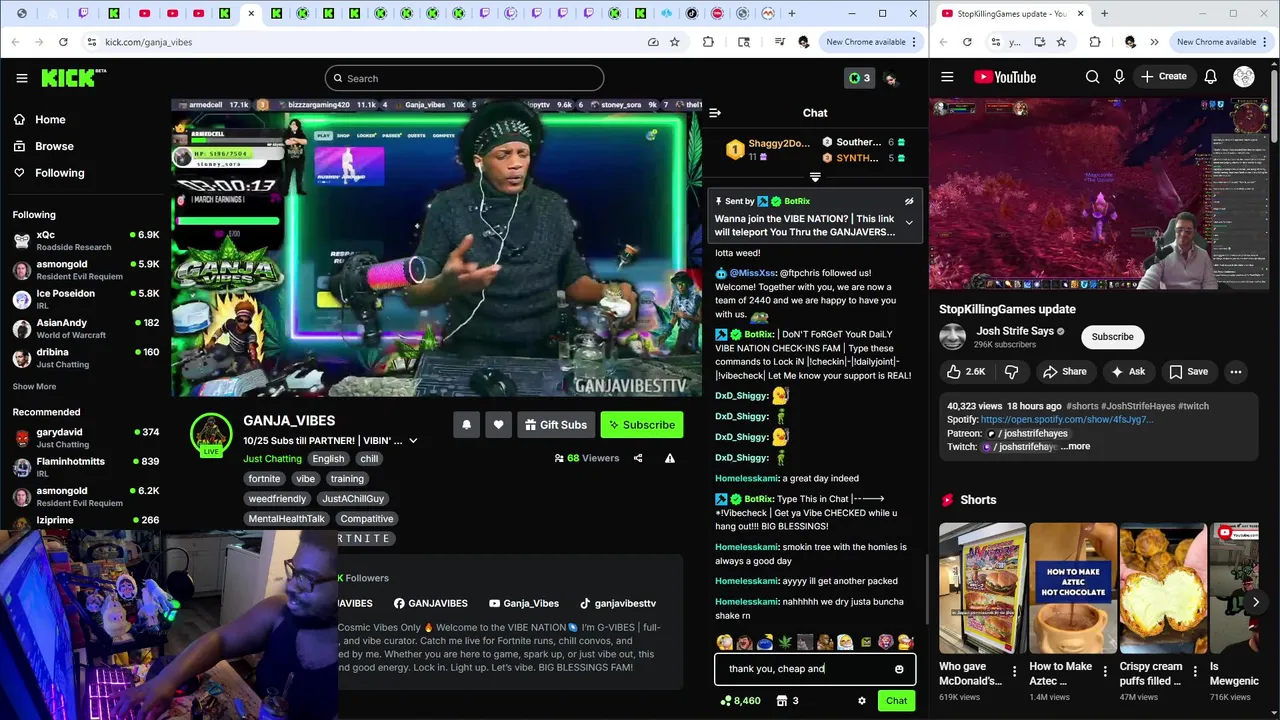Open xQc channel in Following list
The image size is (1280, 720).
(x=85, y=240)
